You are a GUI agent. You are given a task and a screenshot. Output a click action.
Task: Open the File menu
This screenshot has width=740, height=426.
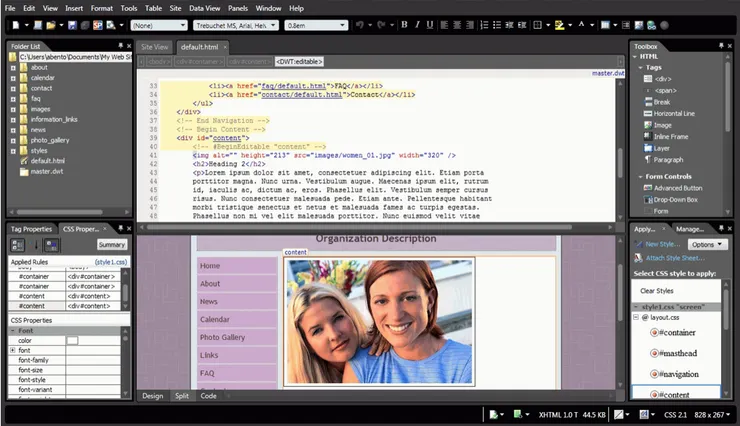[10, 8]
